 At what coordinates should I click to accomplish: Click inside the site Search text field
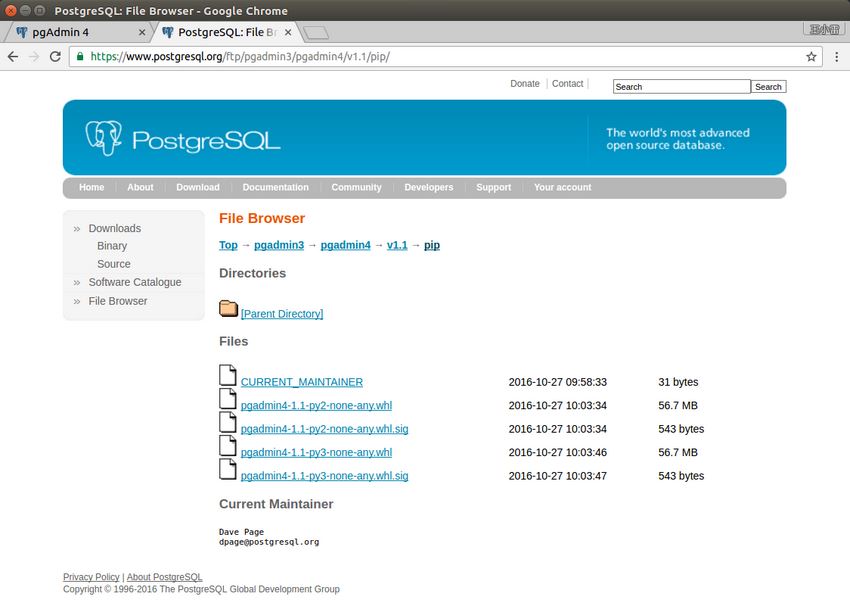(x=682, y=87)
